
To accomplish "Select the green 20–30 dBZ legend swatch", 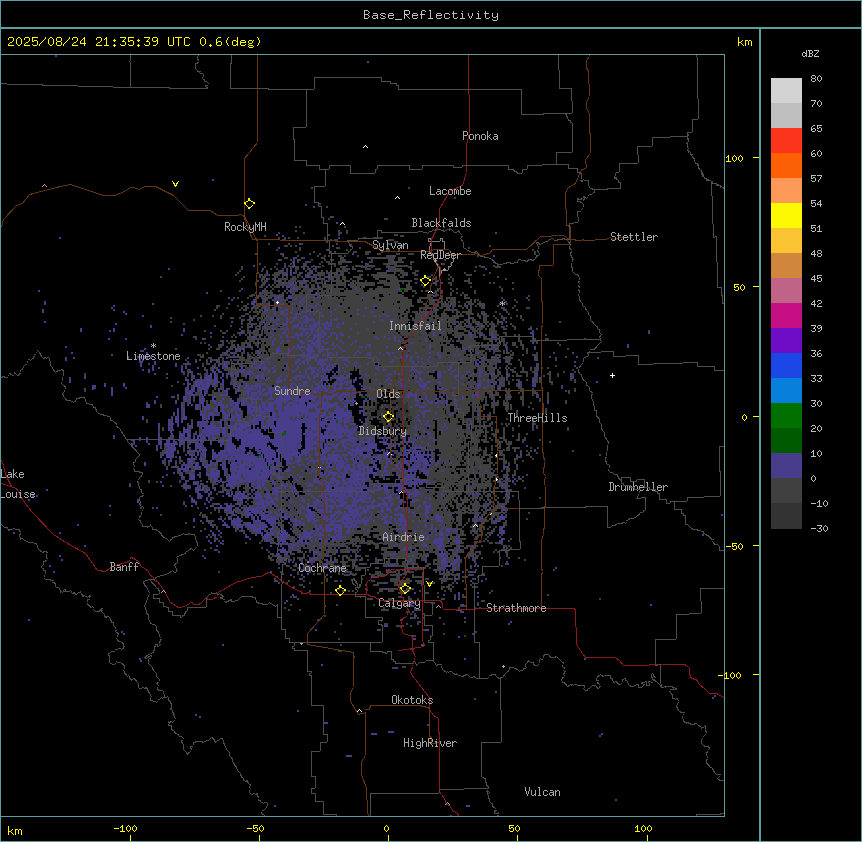I will [x=786, y=416].
